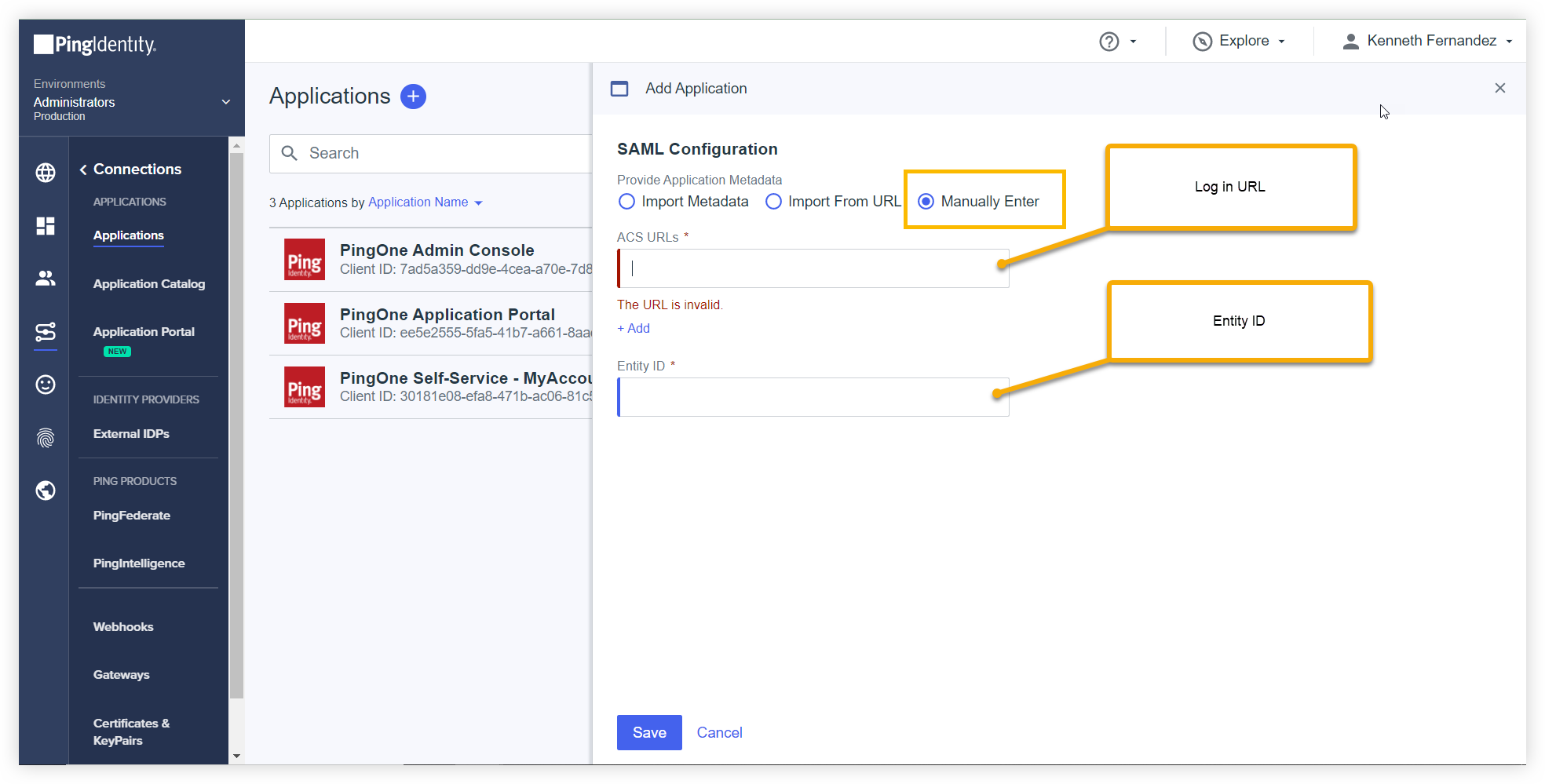
Task: Click the sidebar scroll down arrow
Action: point(236,757)
